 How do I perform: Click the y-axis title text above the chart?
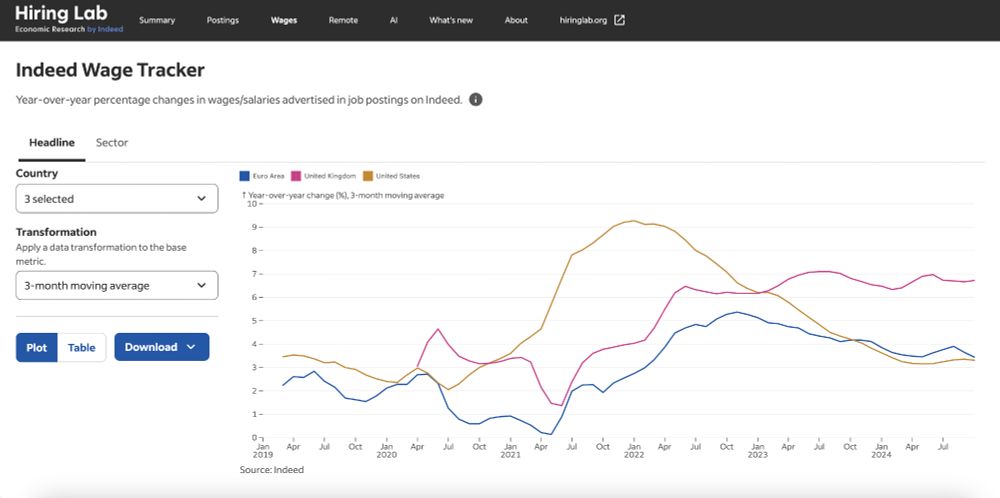pos(342,195)
